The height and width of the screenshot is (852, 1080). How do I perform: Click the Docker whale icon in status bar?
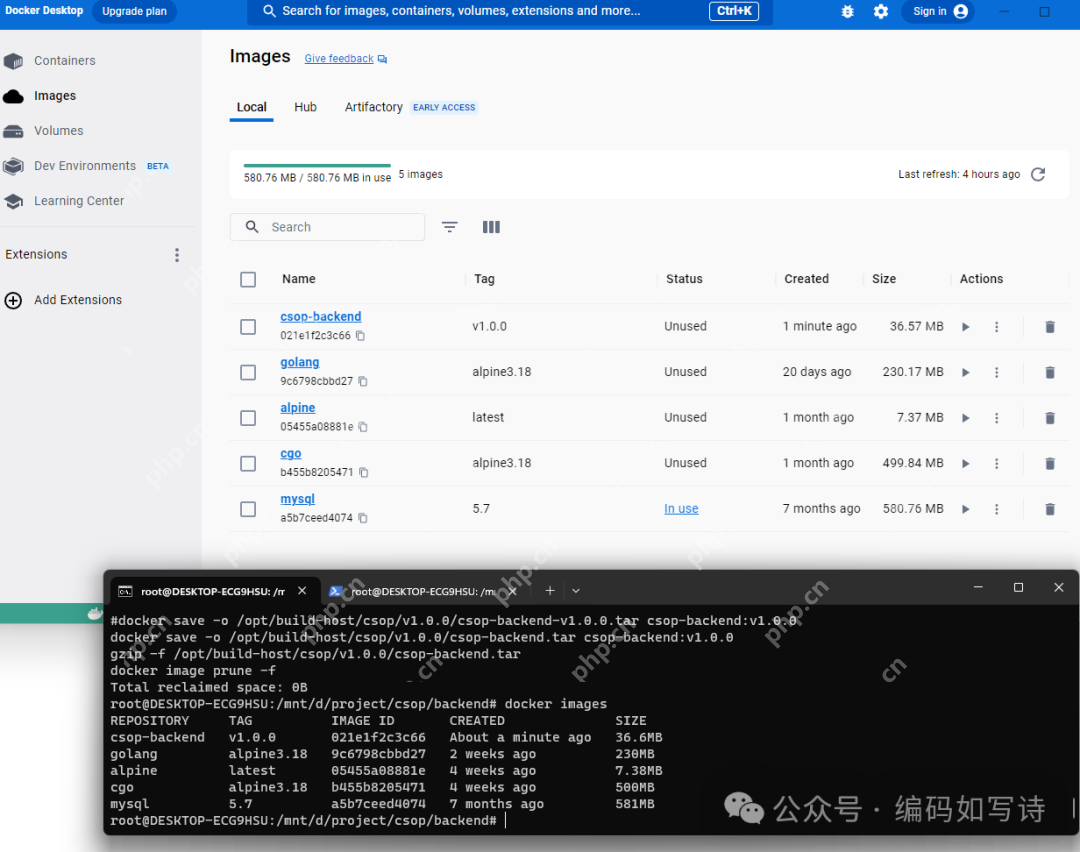coord(95,613)
